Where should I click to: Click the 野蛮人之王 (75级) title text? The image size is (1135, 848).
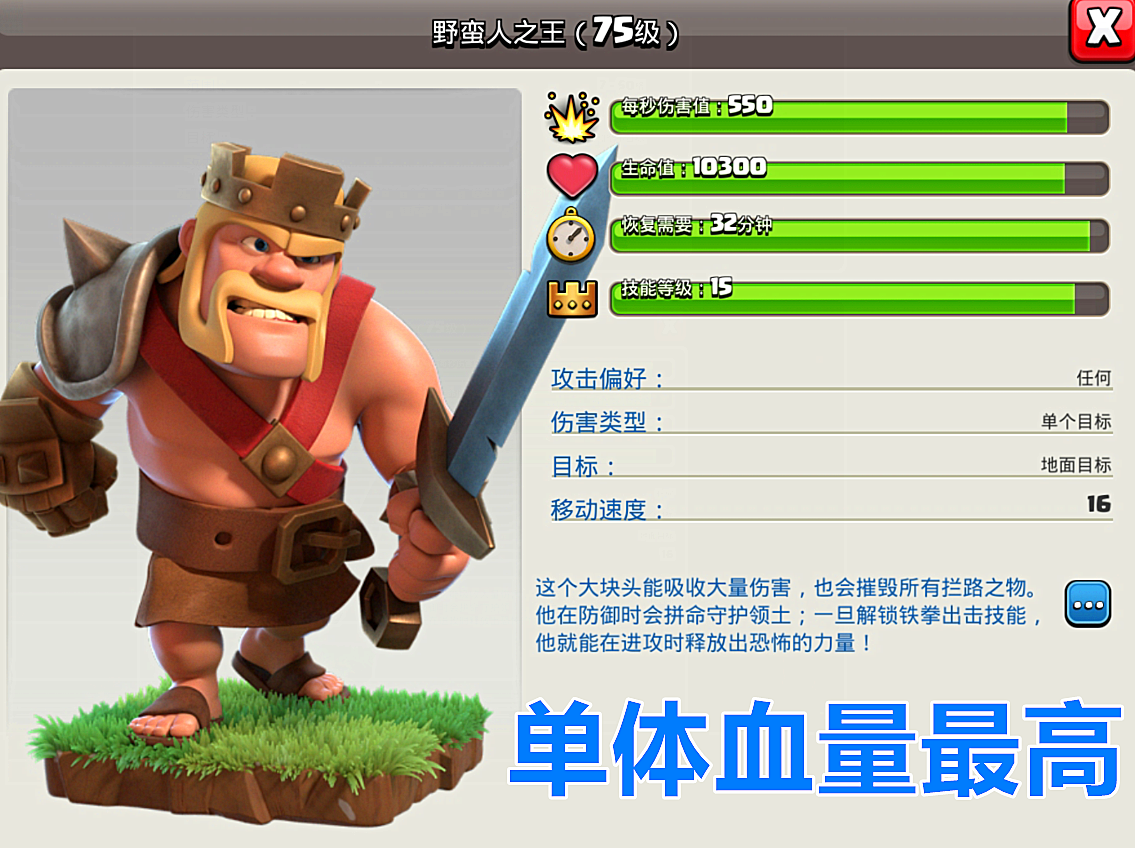pos(554,32)
